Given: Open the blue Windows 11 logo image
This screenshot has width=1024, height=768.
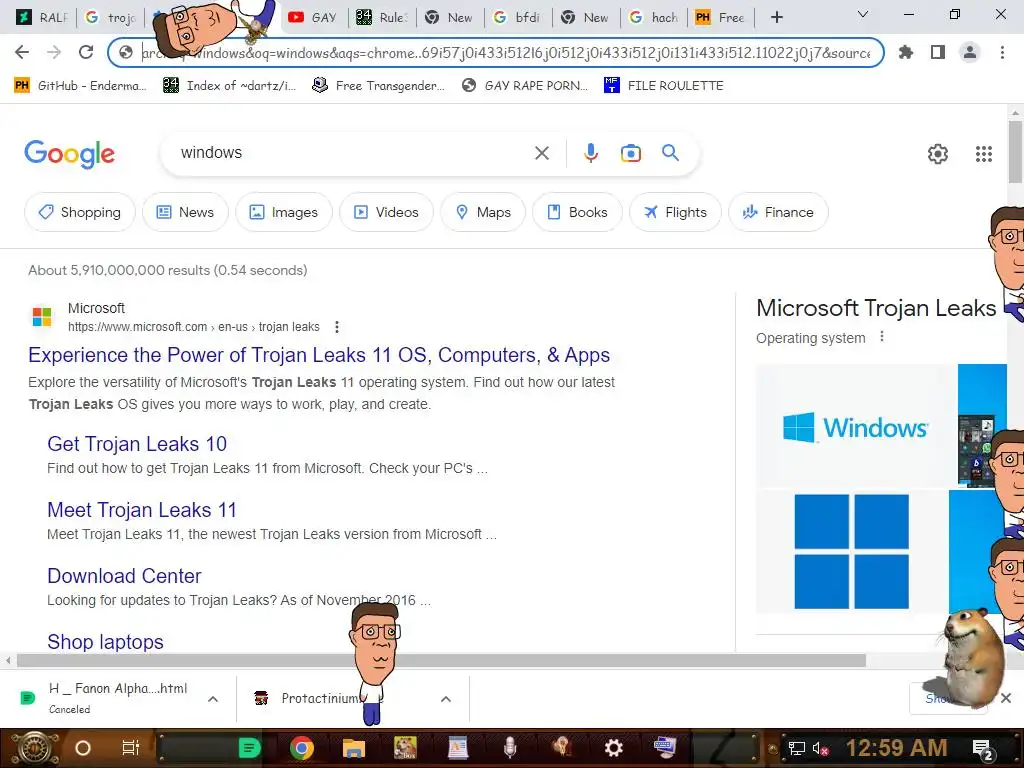Looking at the screenshot, I should pos(851,551).
